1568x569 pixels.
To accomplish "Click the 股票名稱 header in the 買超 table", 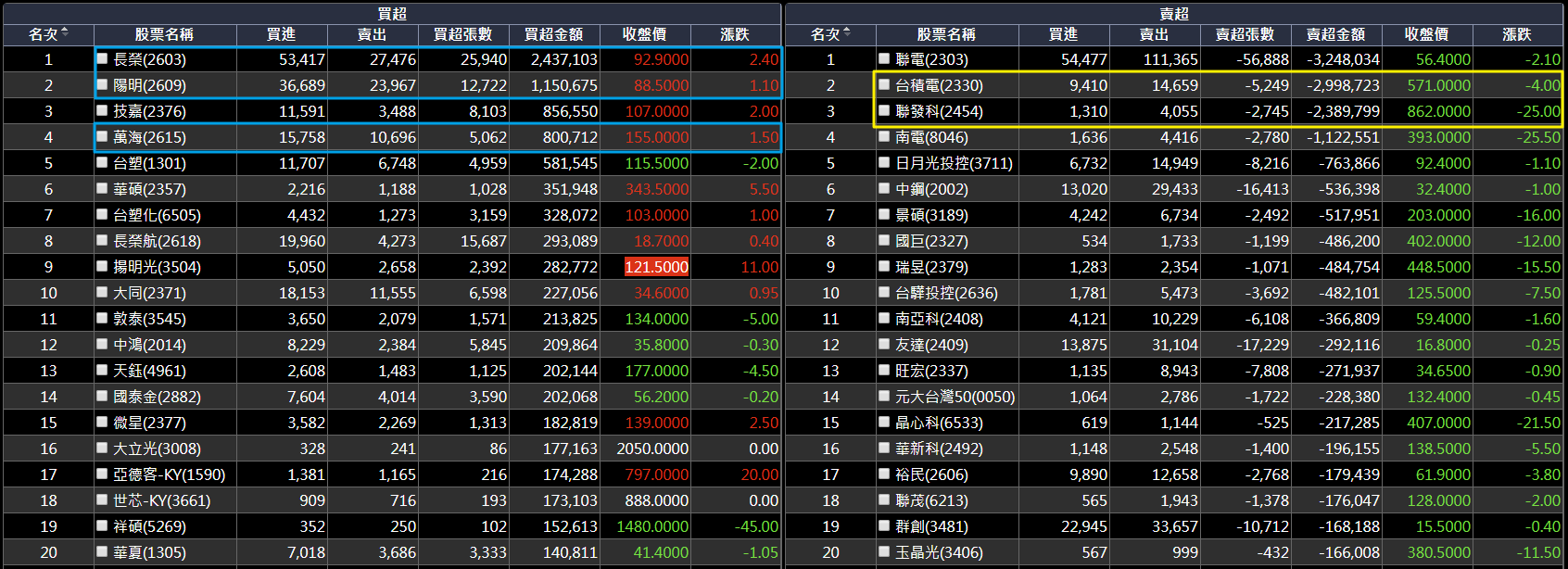I will (165, 34).
